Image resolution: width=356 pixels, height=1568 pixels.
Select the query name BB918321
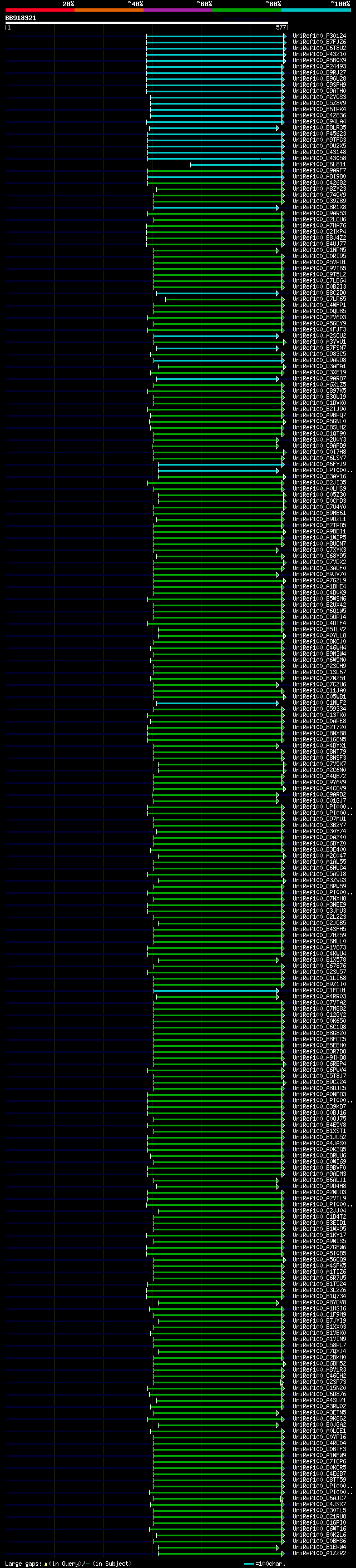(21, 18)
